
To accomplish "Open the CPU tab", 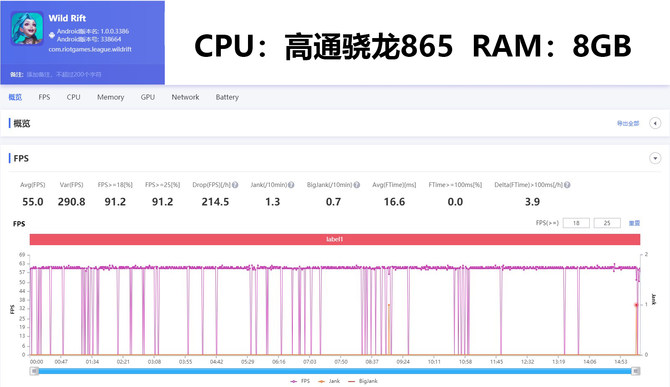I will 73,97.
